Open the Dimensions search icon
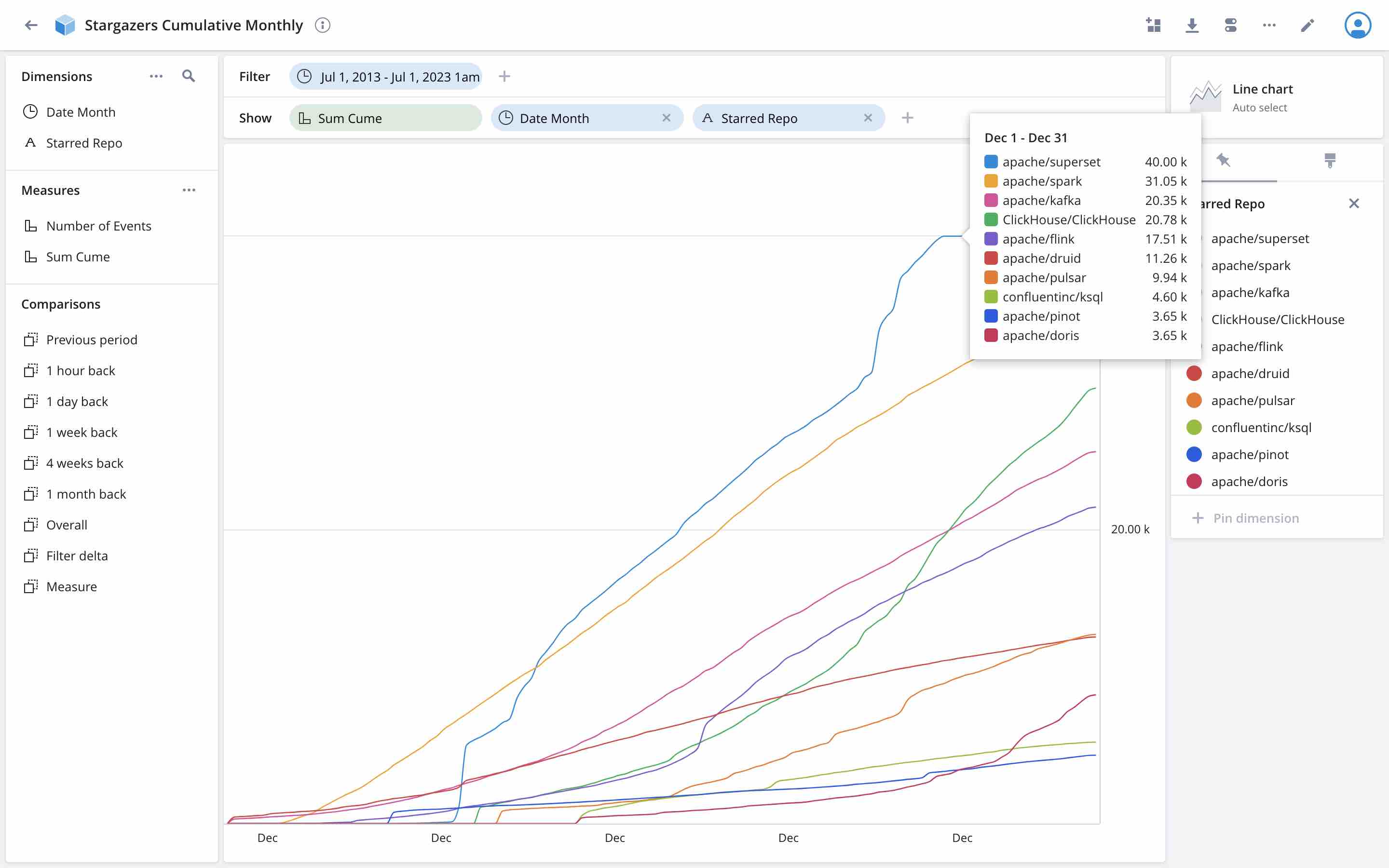The width and height of the screenshot is (1389, 868). click(188, 76)
